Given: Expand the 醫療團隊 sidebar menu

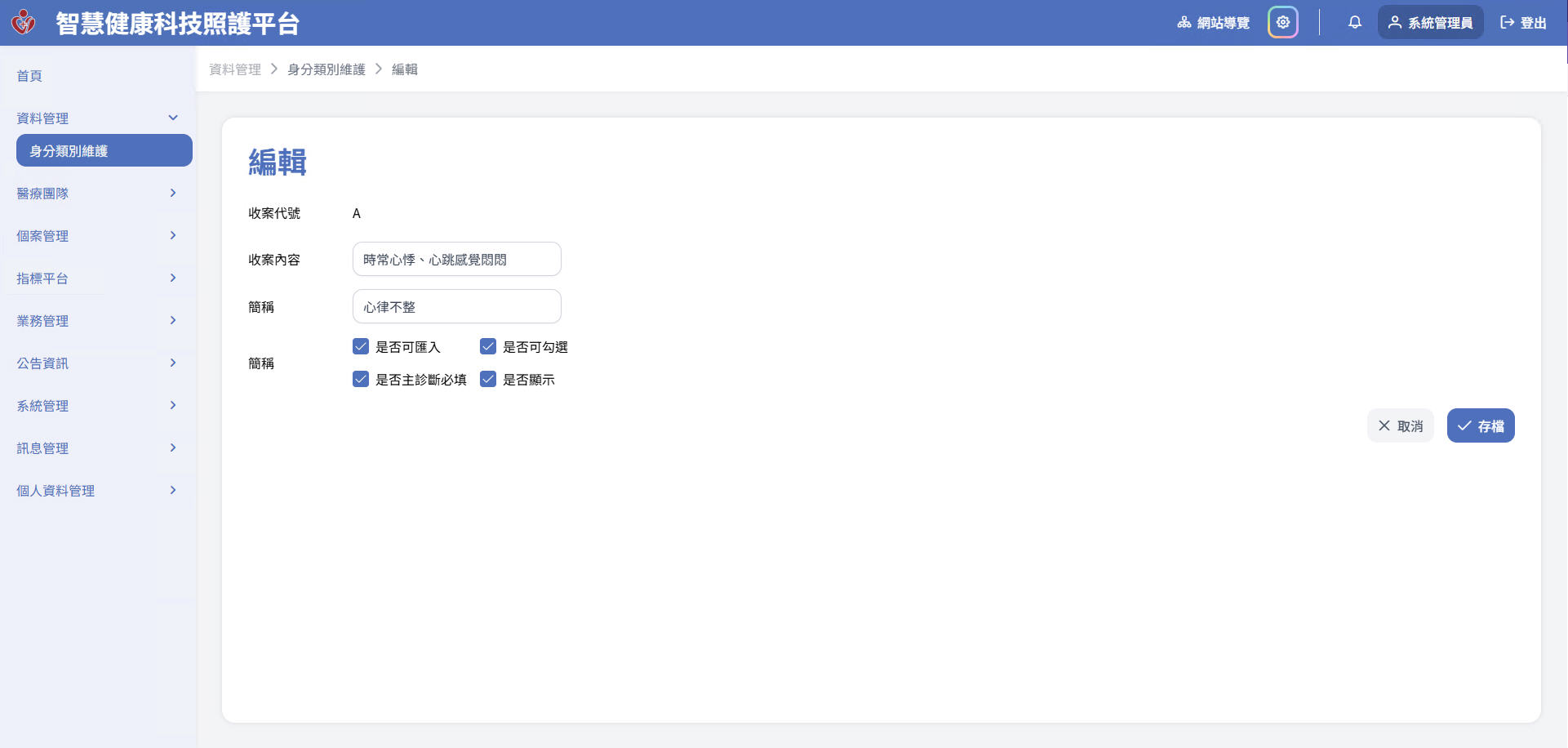Looking at the screenshot, I should [x=172, y=194].
